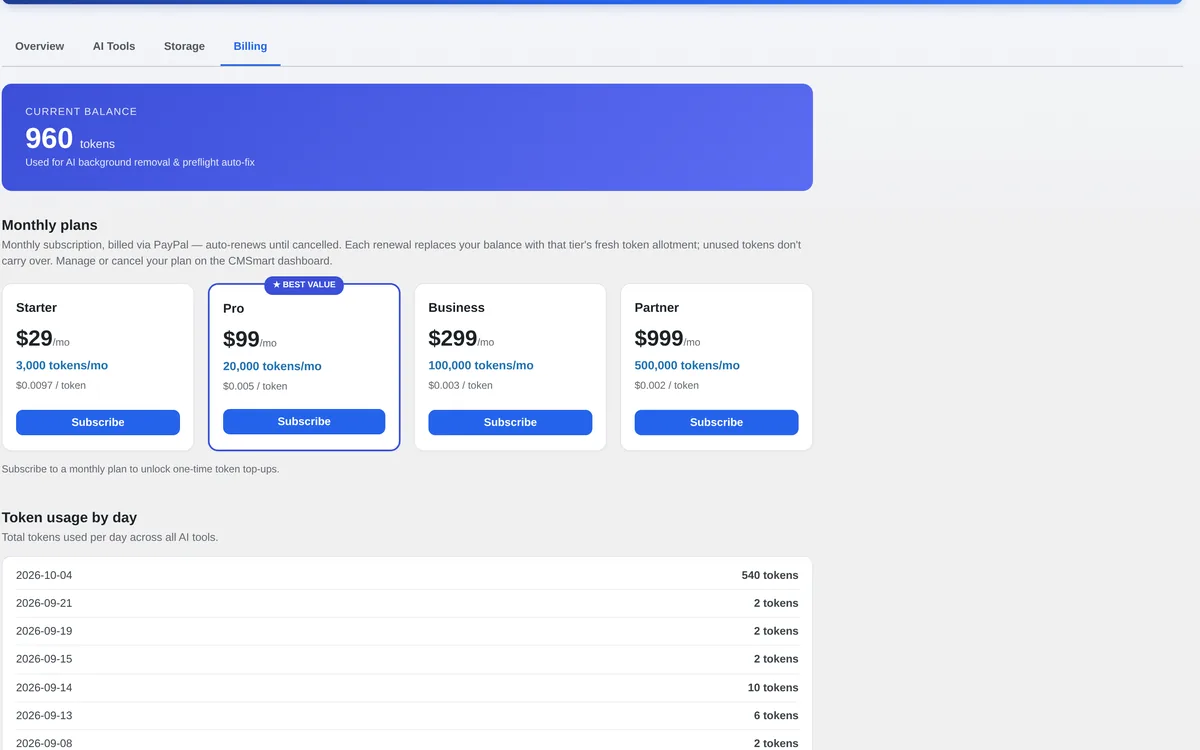Click the 540 tokens usage value
Image resolution: width=1200 pixels, height=750 pixels.
point(770,575)
